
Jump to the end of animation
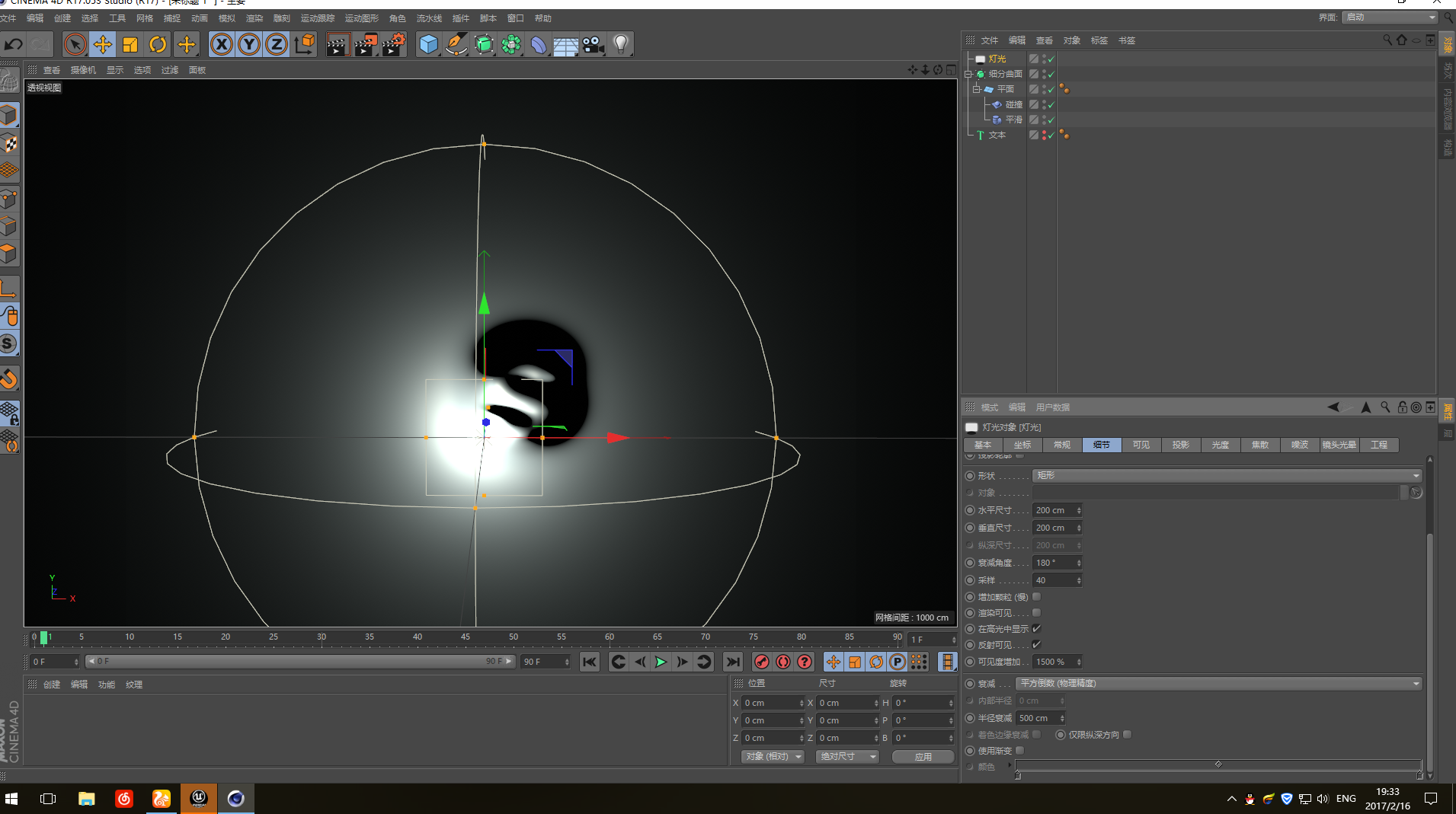(733, 662)
